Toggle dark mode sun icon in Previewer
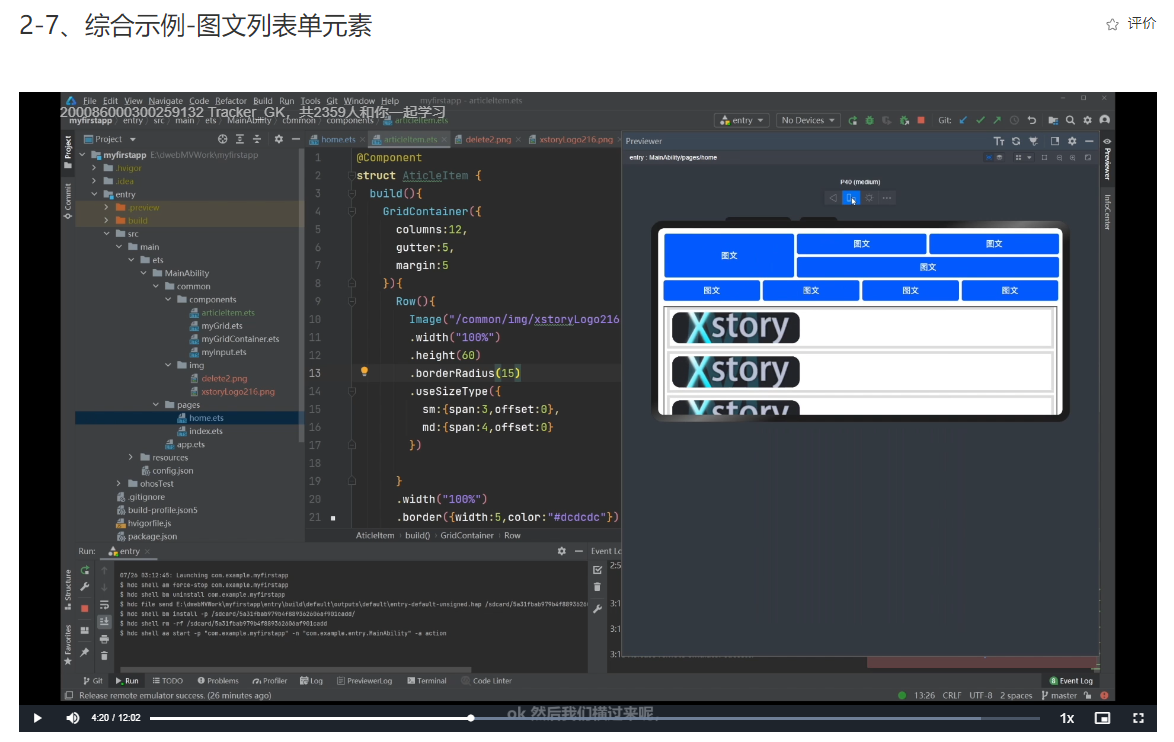Viewport: 1174px width, 742px height. [x=869, y=198]
